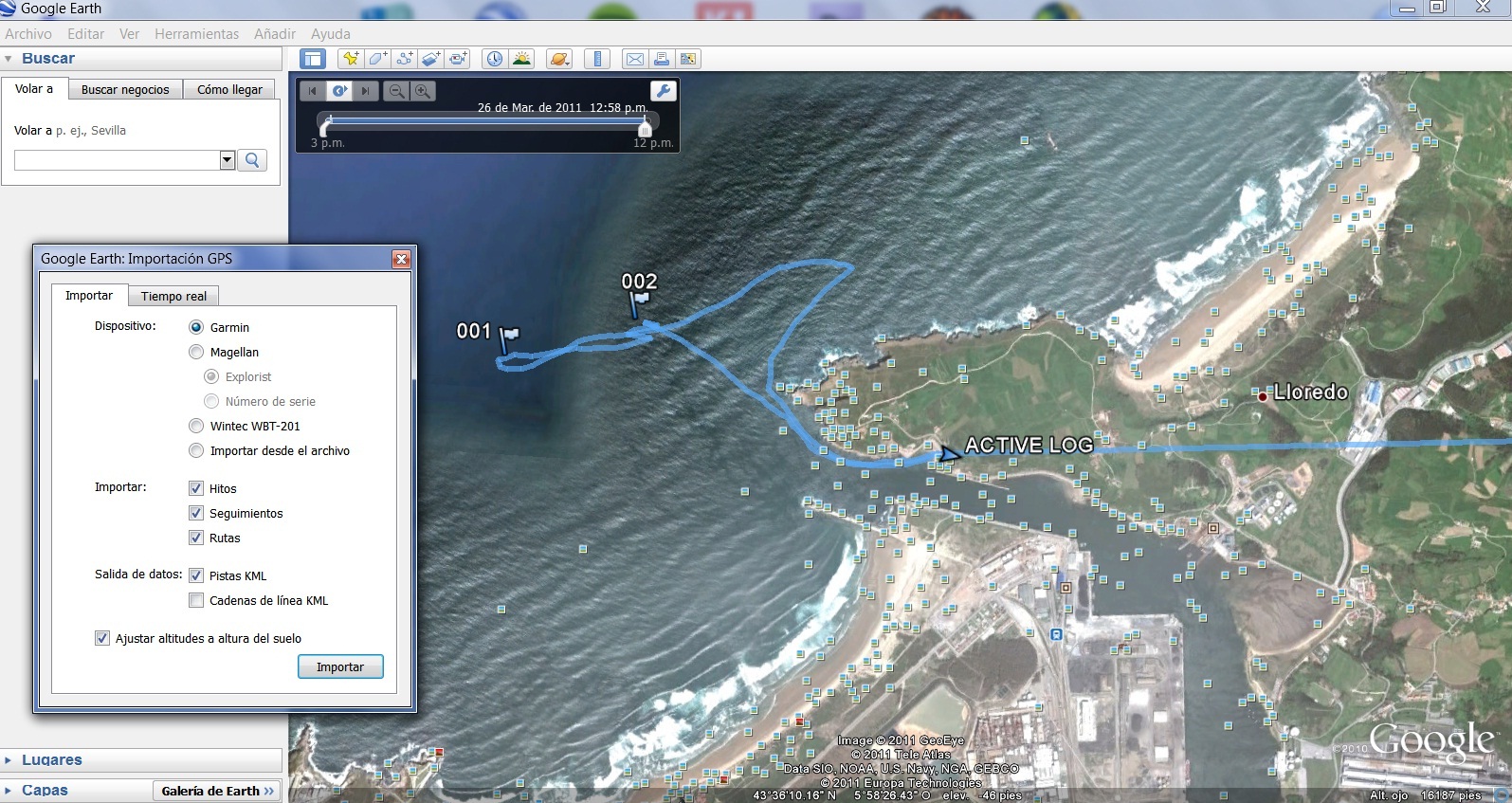Screen dimensions: 1512x803
Task: Switch to Buscar negocios tab
Action: tap(125, 89)
